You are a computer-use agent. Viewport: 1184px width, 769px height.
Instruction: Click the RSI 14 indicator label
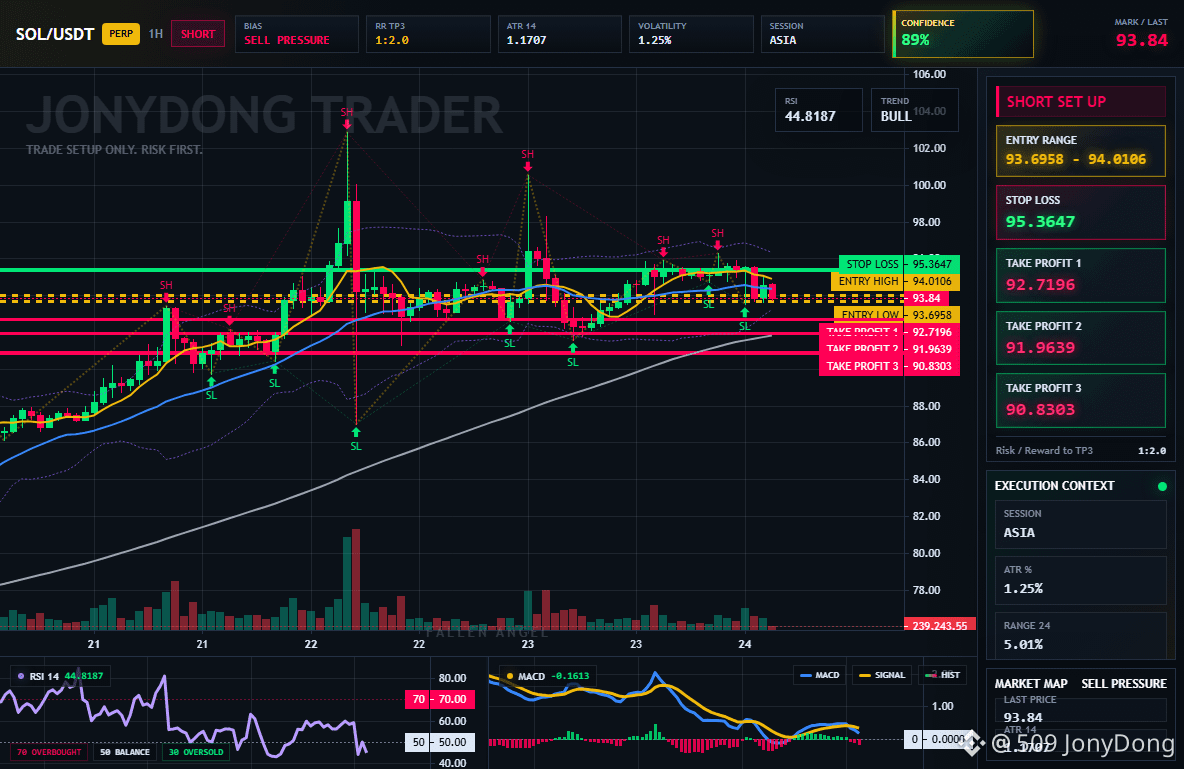point(60,676)
